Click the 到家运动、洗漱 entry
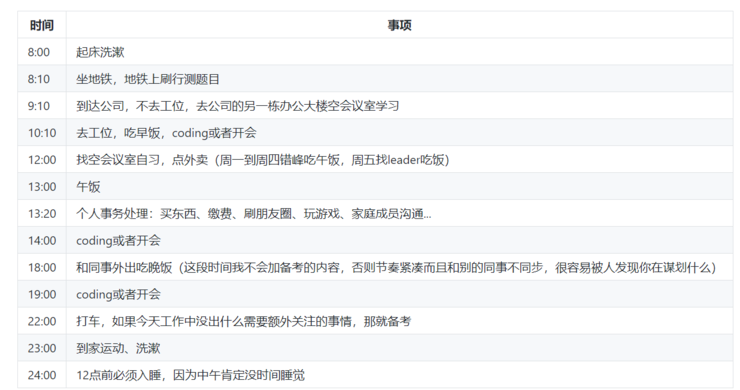The width and height of the screenshot is (740, 390). 399,348
